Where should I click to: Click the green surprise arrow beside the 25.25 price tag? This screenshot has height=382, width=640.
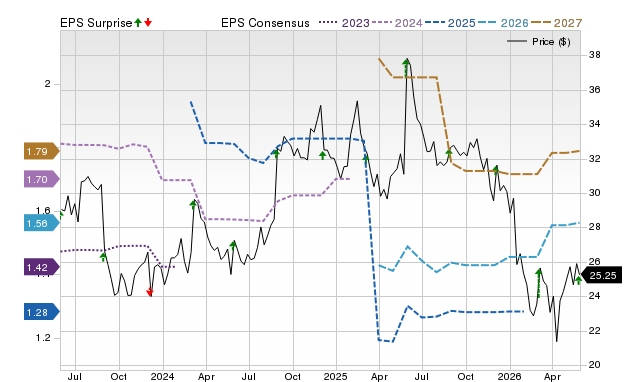[x=578, y=280]
